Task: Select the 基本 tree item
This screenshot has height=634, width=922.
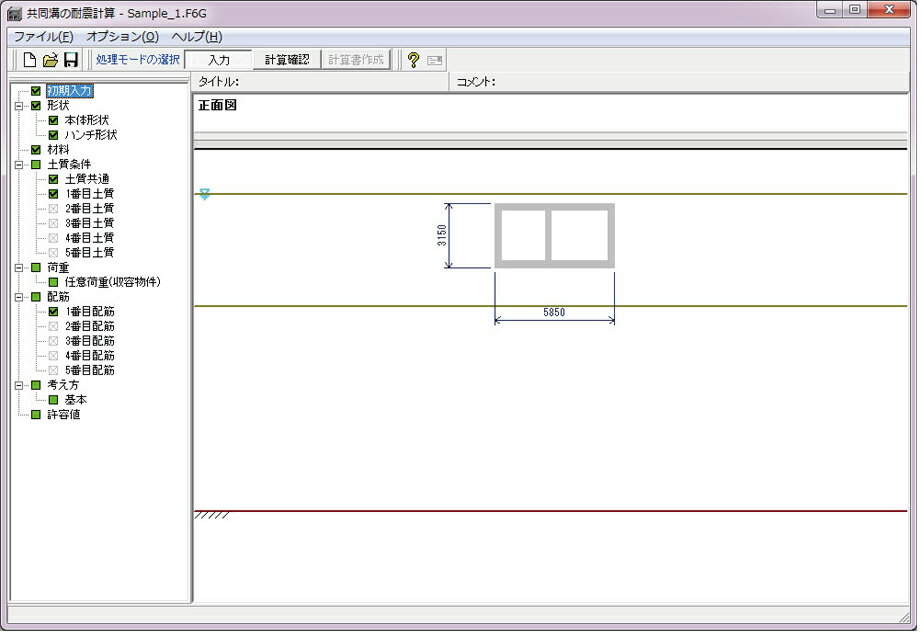Action: tap(76, 400)
